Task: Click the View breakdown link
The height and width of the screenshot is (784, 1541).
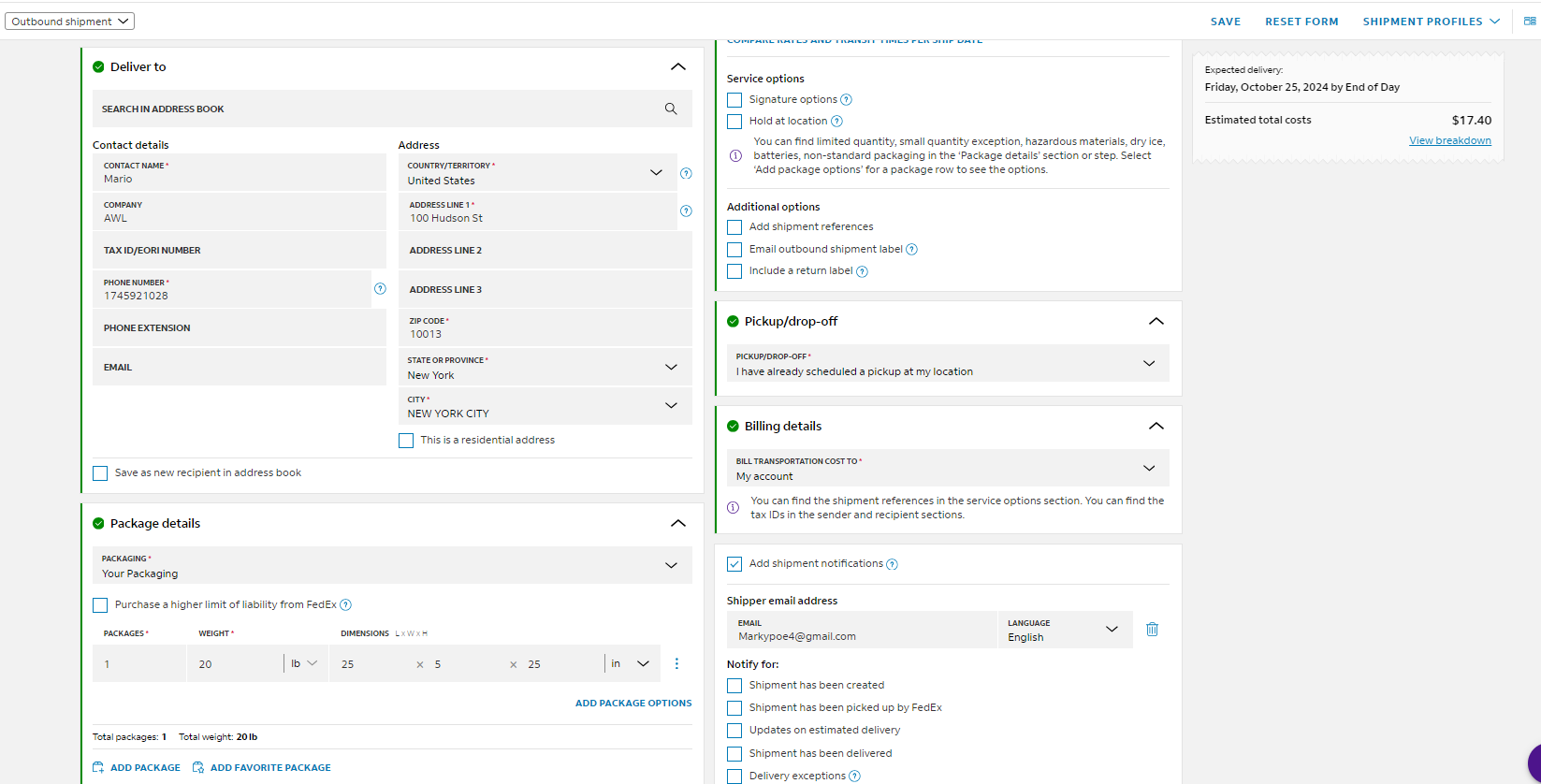Action: (1450, 140)
